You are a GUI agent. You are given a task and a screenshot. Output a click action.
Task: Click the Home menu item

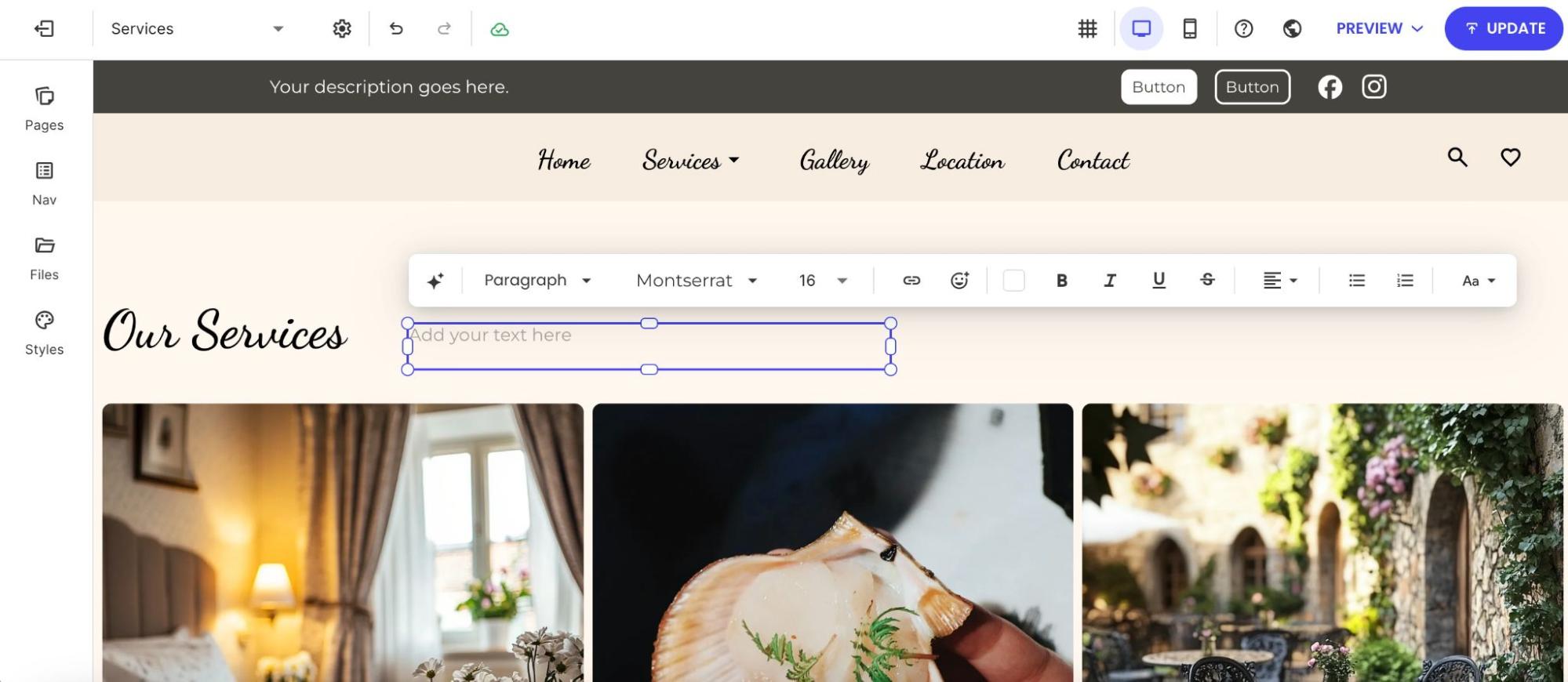coord(564,161)
